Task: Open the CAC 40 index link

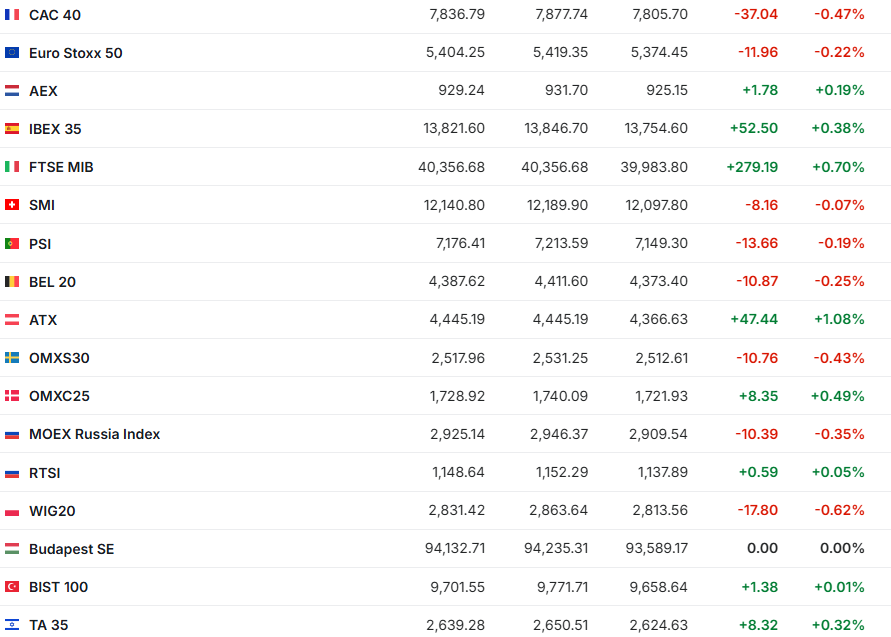Action: [x=55, y=14]
